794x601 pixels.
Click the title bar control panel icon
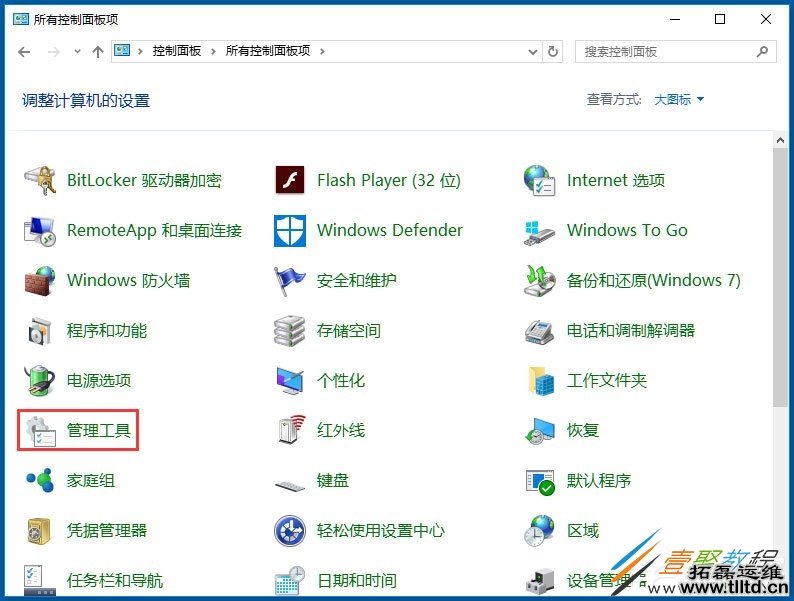click(x=21, y=19)
